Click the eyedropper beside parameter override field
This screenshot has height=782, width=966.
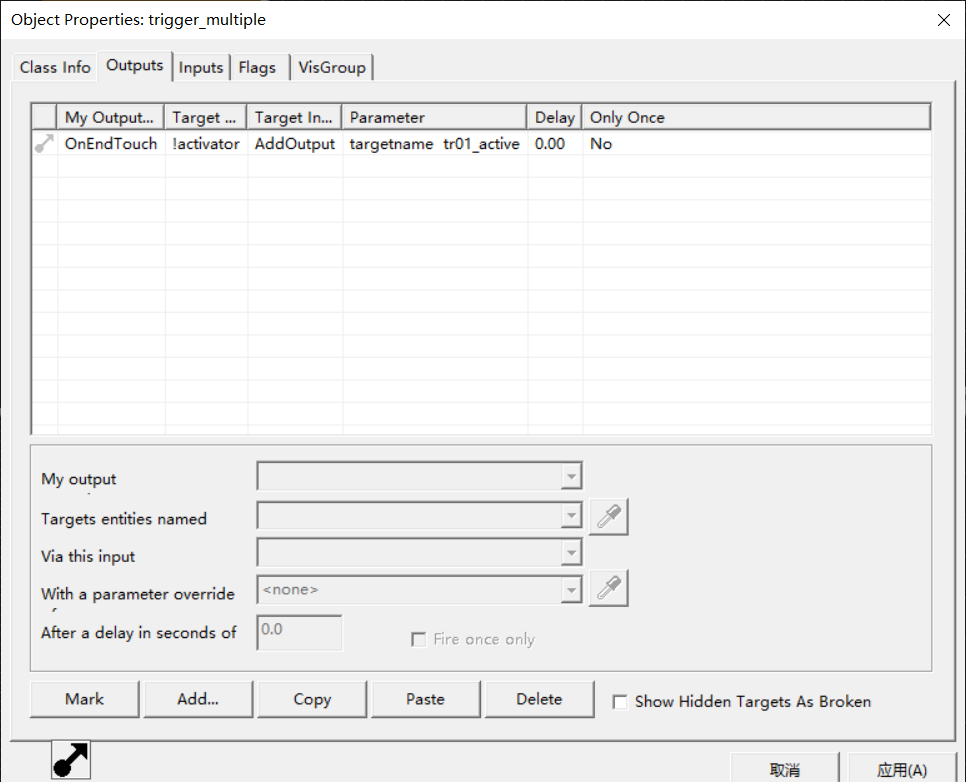pyautogui.click(x=609, y=589)
